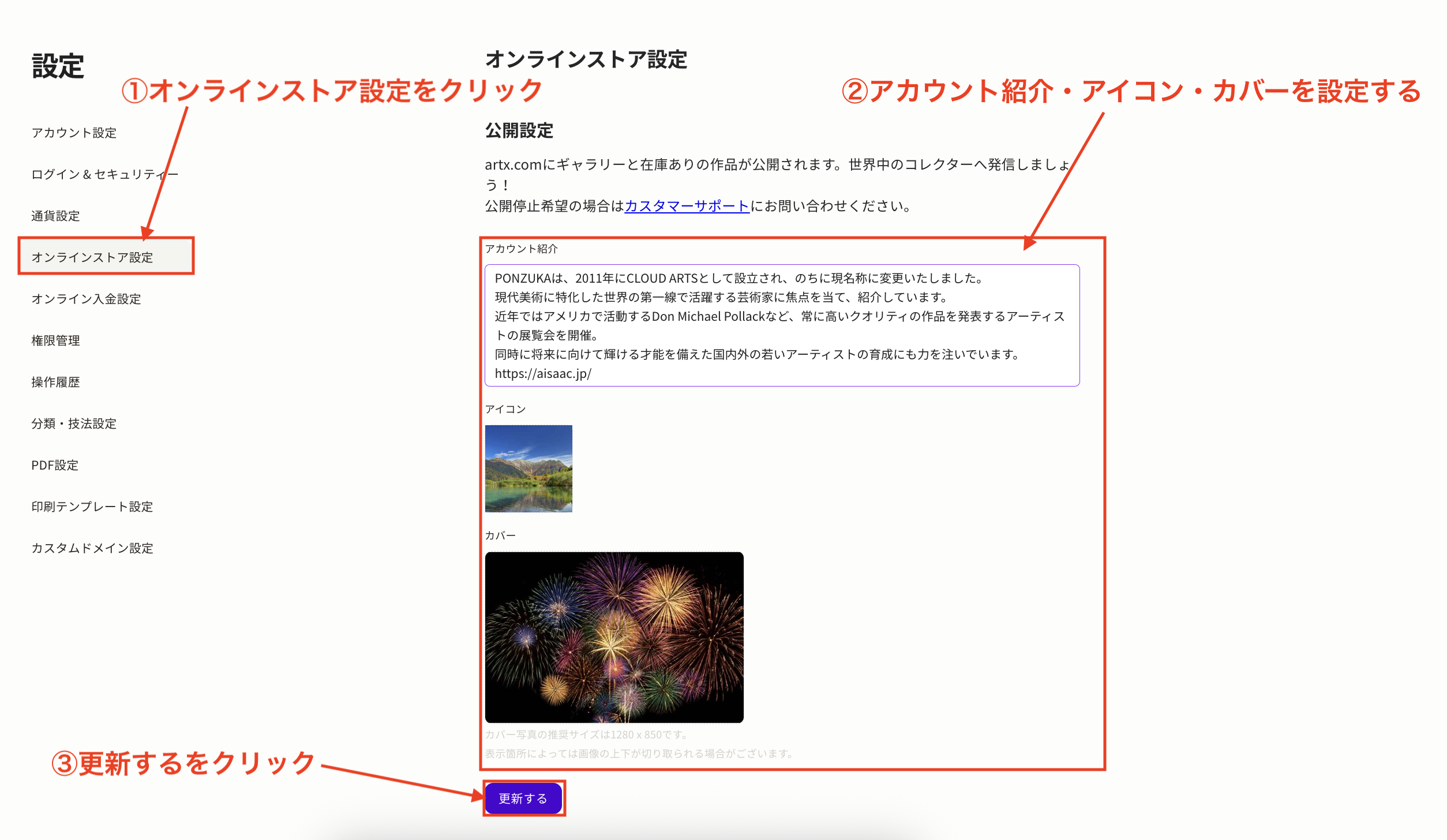
Task: Open アカウント設定 in the sidebar
Action: pos(74,133)
